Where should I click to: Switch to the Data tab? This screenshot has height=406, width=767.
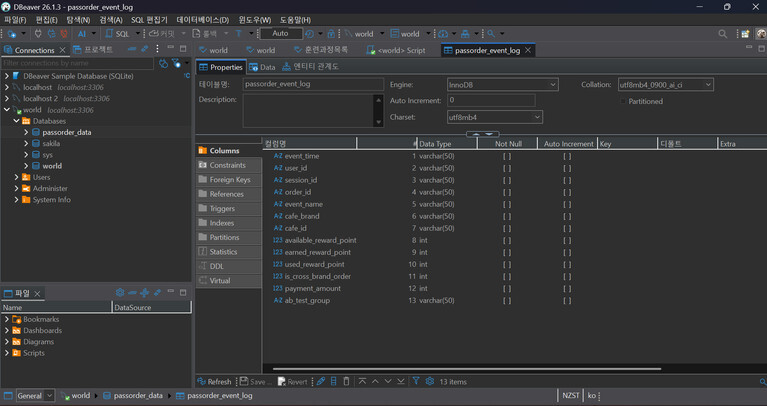262,67
